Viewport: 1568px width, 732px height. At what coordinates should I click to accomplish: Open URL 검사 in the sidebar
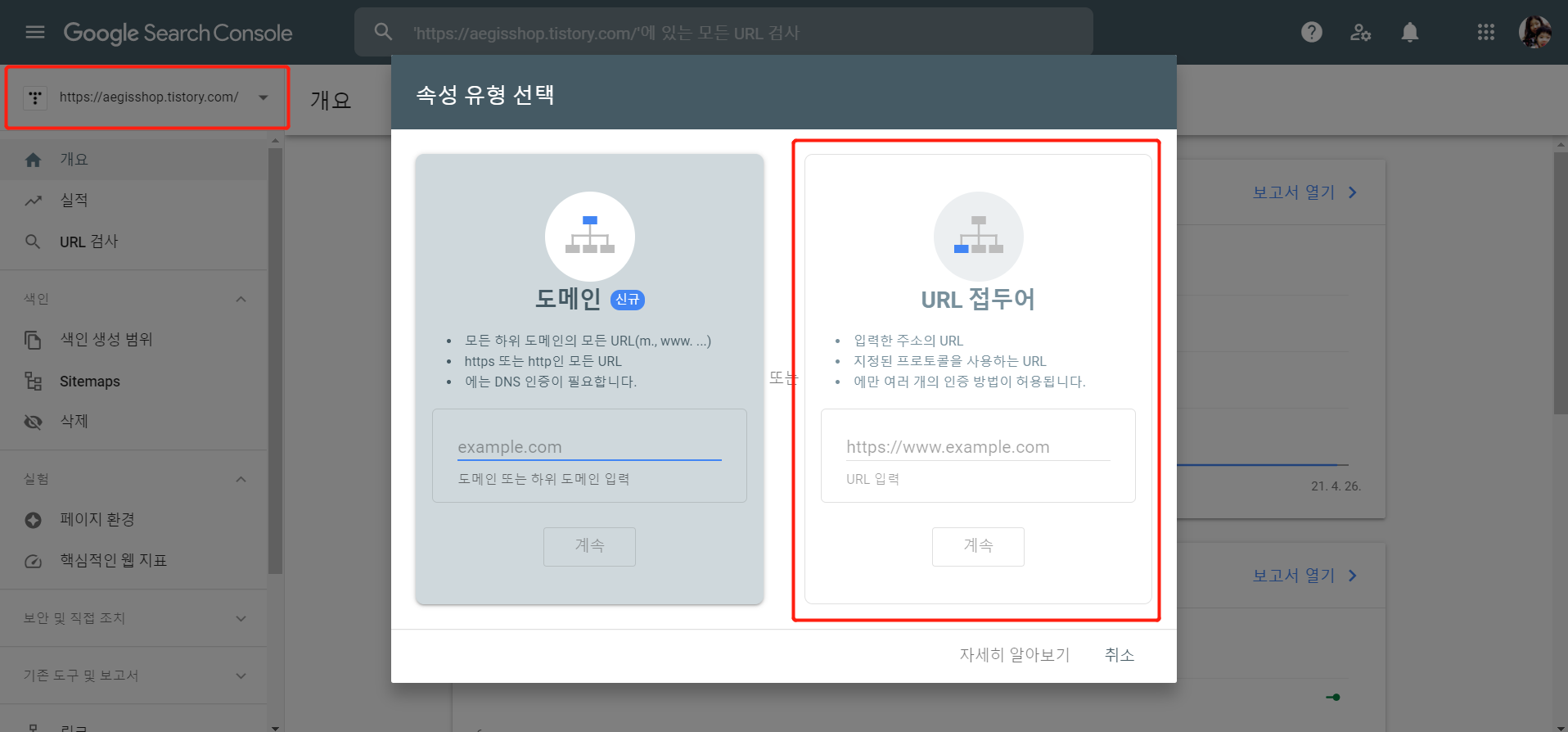pyautogui.click(x=134, y=242)
